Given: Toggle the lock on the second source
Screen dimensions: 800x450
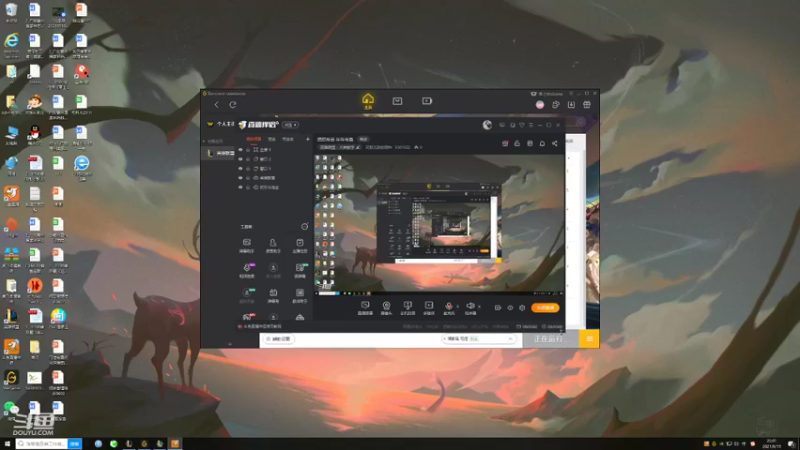Looking at the screenshot, I should pyautogui.click(x=248, y=159).
